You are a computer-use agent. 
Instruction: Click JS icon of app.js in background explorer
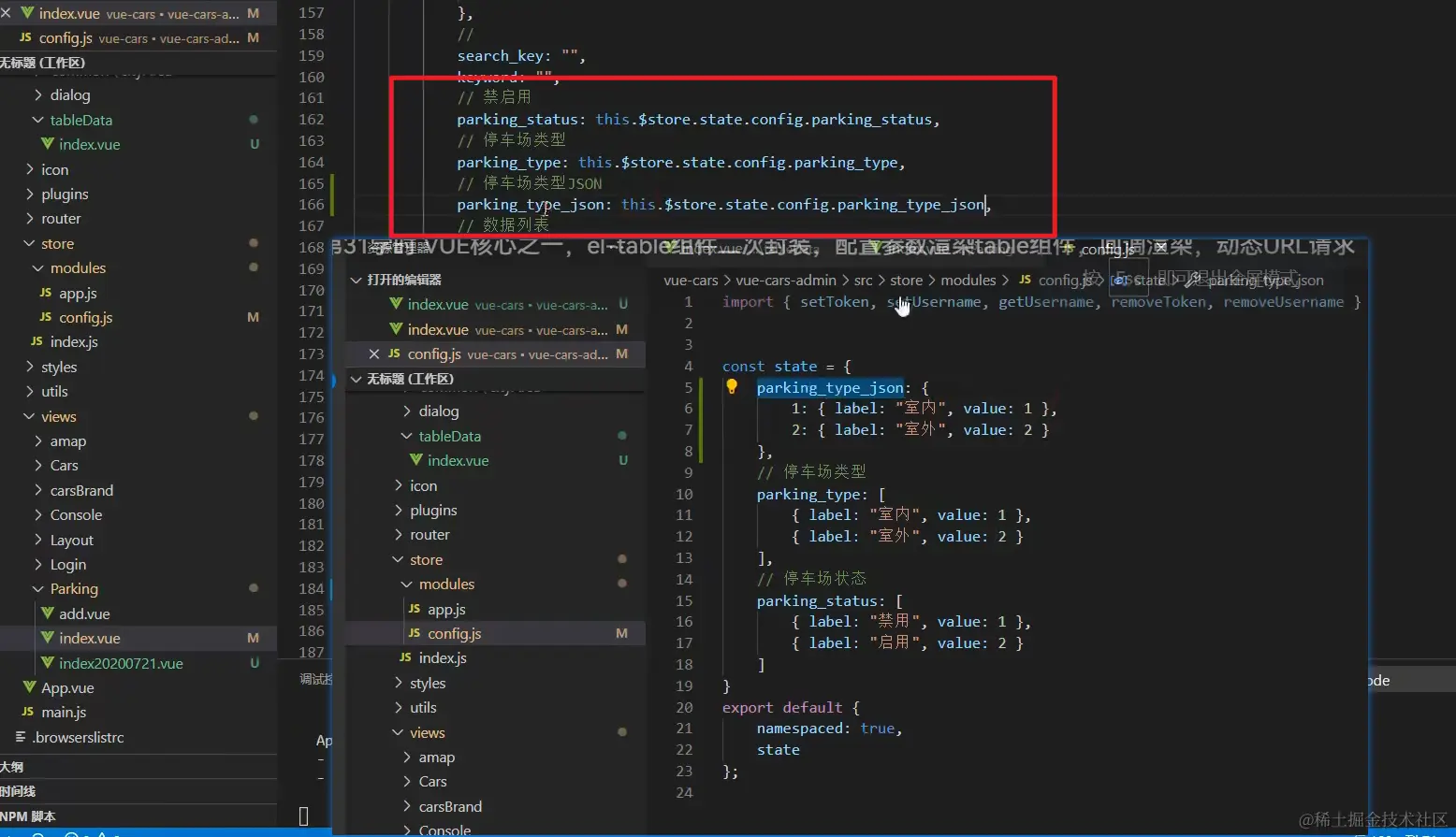coord(46,293)
